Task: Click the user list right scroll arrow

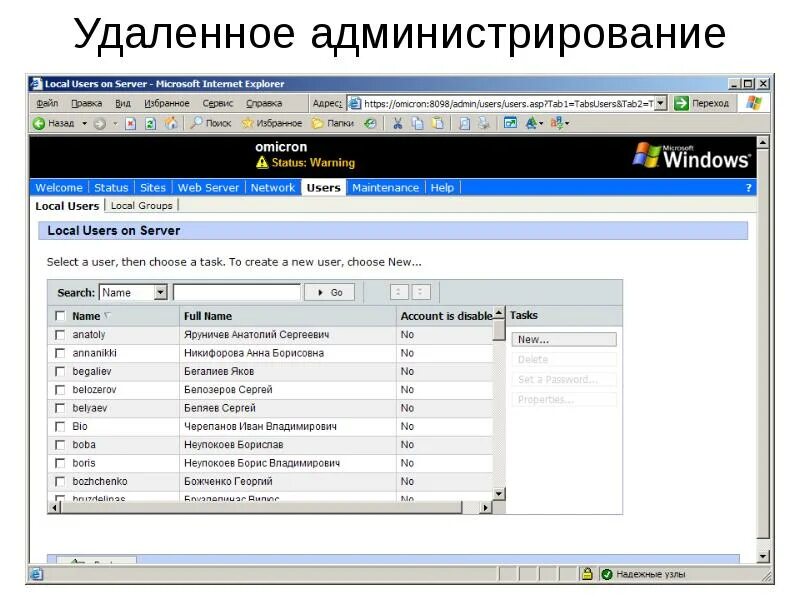Action: (486, 507)
